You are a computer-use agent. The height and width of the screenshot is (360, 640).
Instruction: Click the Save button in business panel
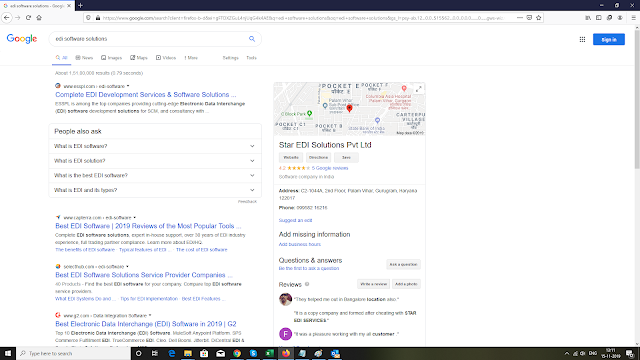coord(346,158)
